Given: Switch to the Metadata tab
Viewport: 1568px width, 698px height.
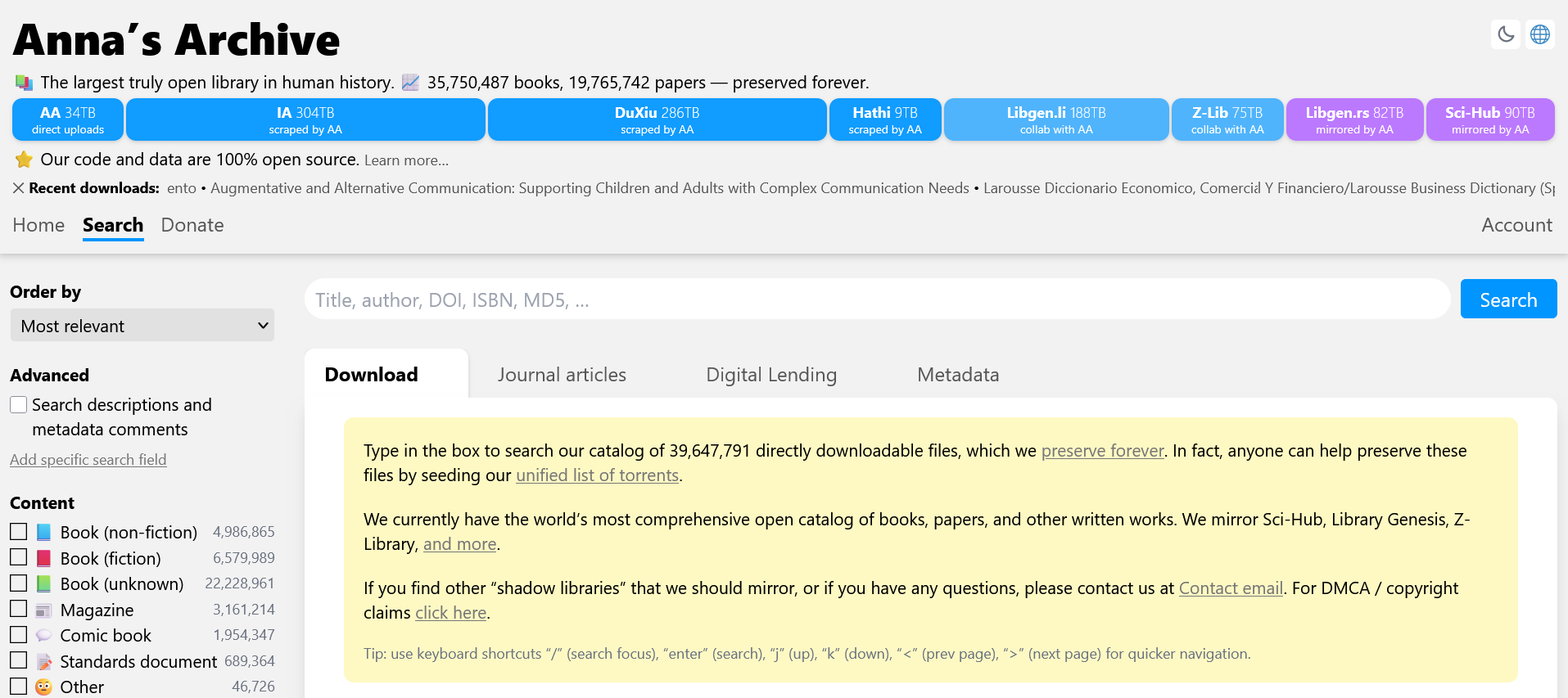Looking at the screenshot, I should (x=958, y=375).
